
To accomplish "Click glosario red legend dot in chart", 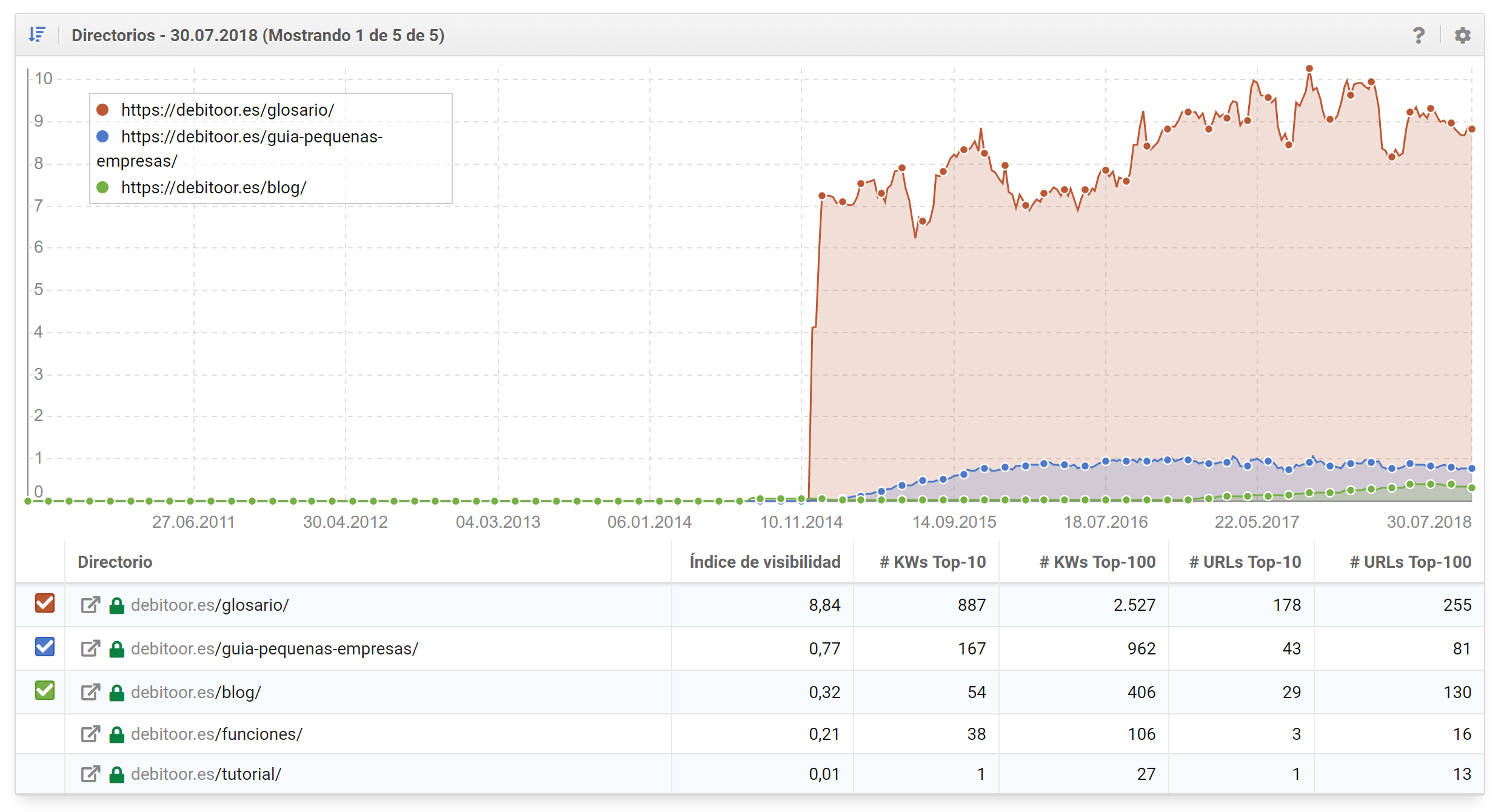I will tap(102, 110).
